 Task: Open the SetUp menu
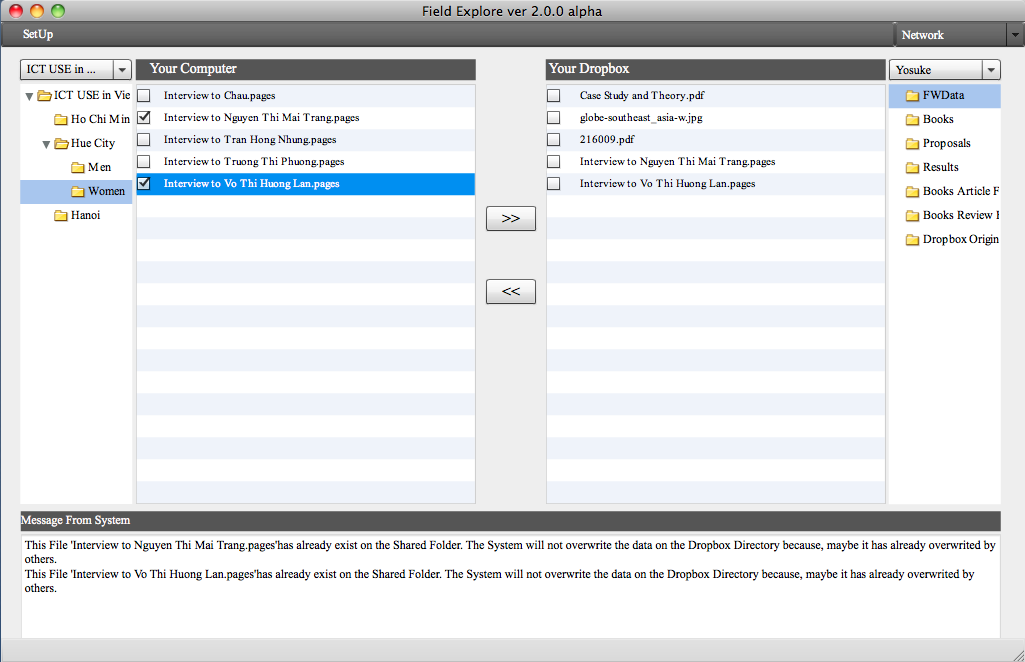38,35
